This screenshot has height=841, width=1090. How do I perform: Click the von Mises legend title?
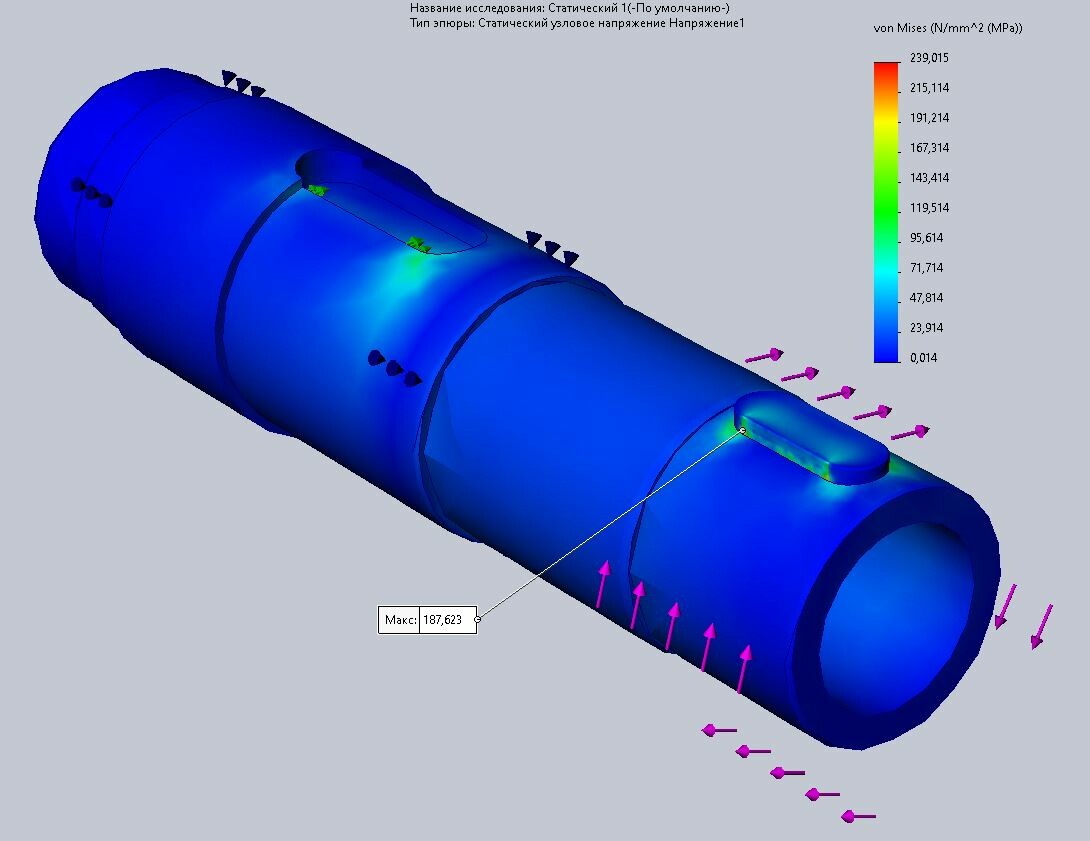[948, 28]
